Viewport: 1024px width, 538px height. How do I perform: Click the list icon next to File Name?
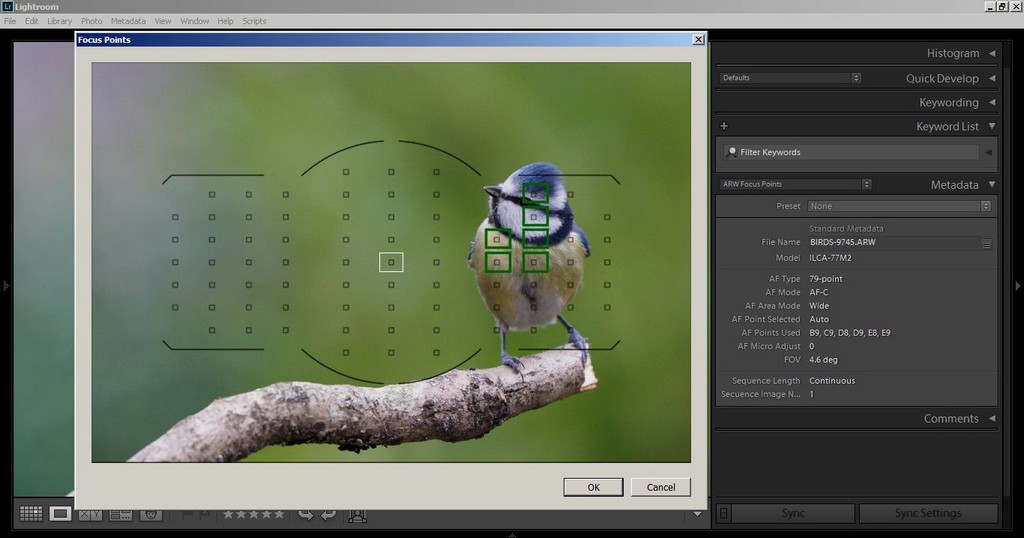click(x=986, y=243)
